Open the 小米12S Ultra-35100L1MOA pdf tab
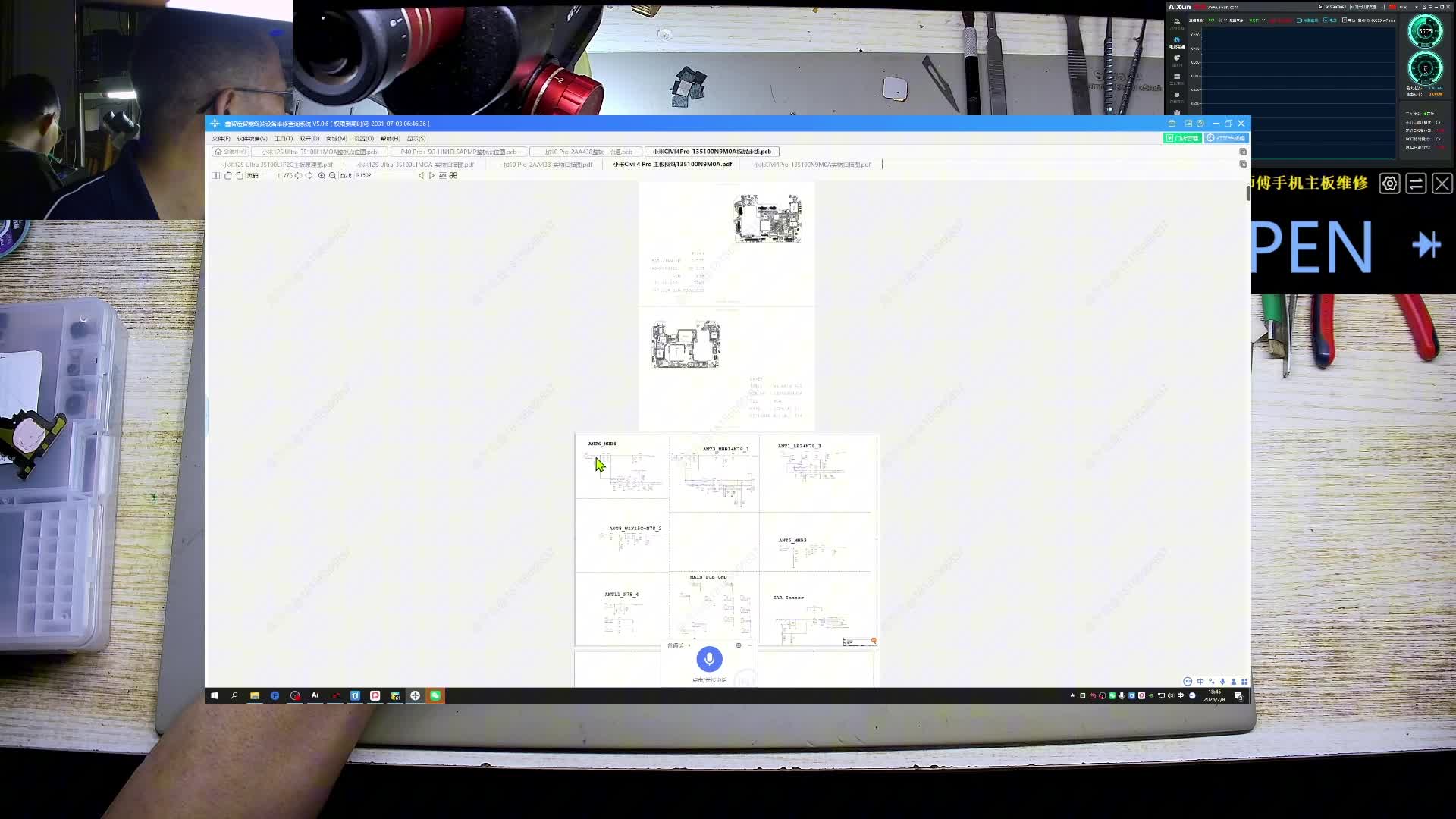 (x=415, y=165)
